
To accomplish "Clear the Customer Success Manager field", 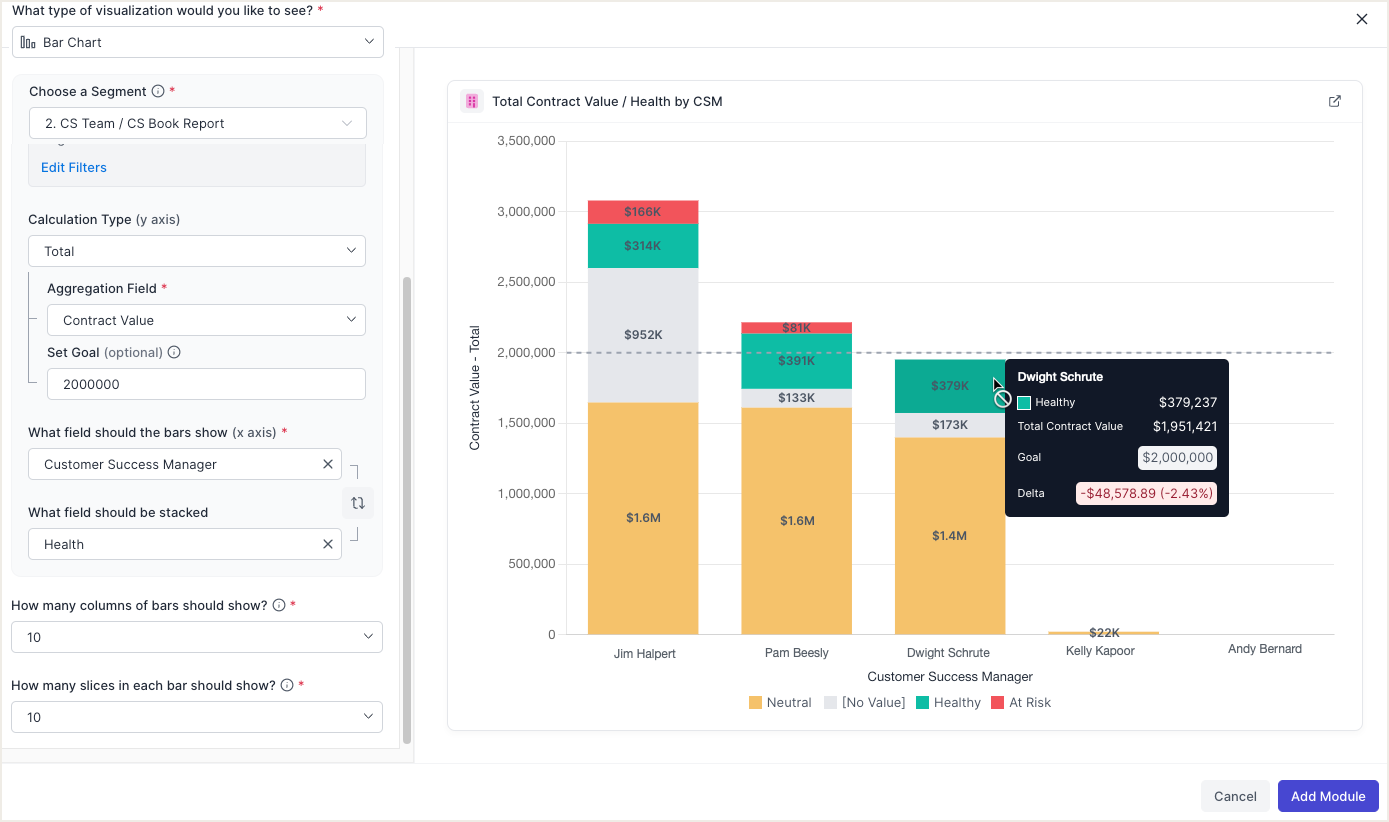I will pyautogui.click(x=328, y=464).
